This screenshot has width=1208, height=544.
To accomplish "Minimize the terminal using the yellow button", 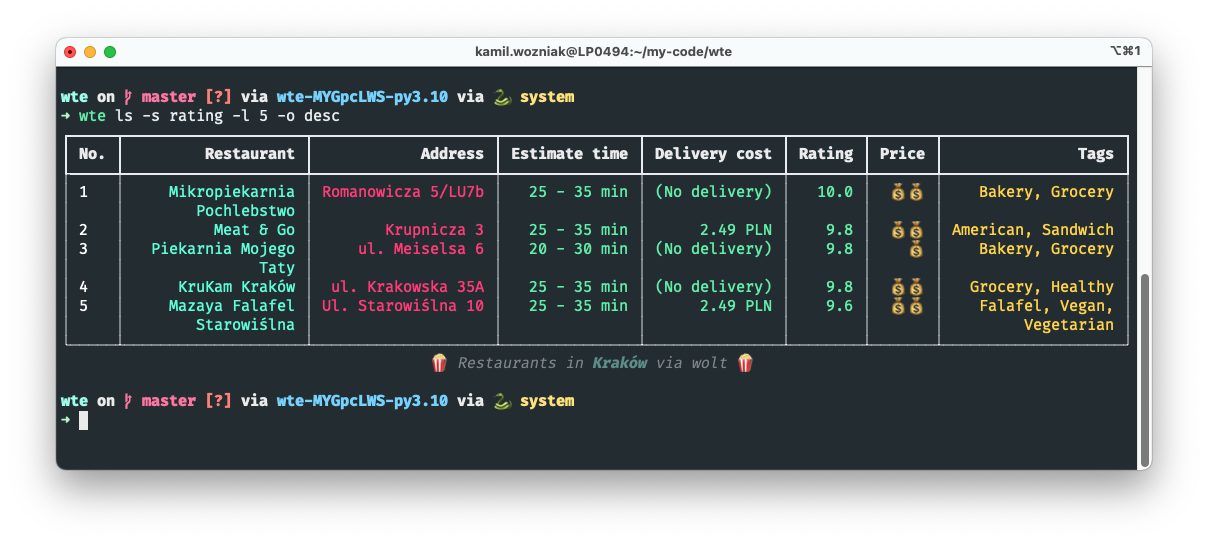I will (x=90, y=51).
